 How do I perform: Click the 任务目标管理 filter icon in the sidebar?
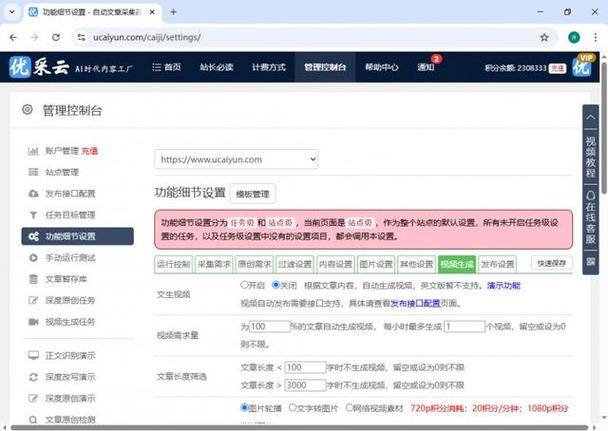point(33,215)
